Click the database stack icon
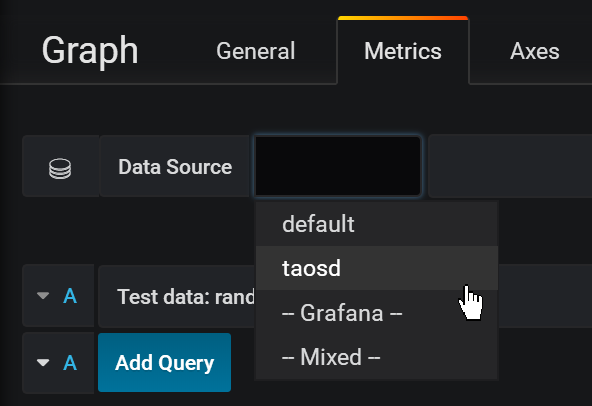 coord(60,168)
